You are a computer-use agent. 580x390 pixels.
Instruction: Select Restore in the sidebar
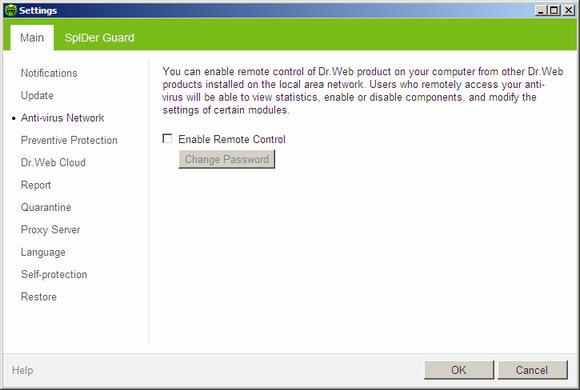tap(38, 297)
